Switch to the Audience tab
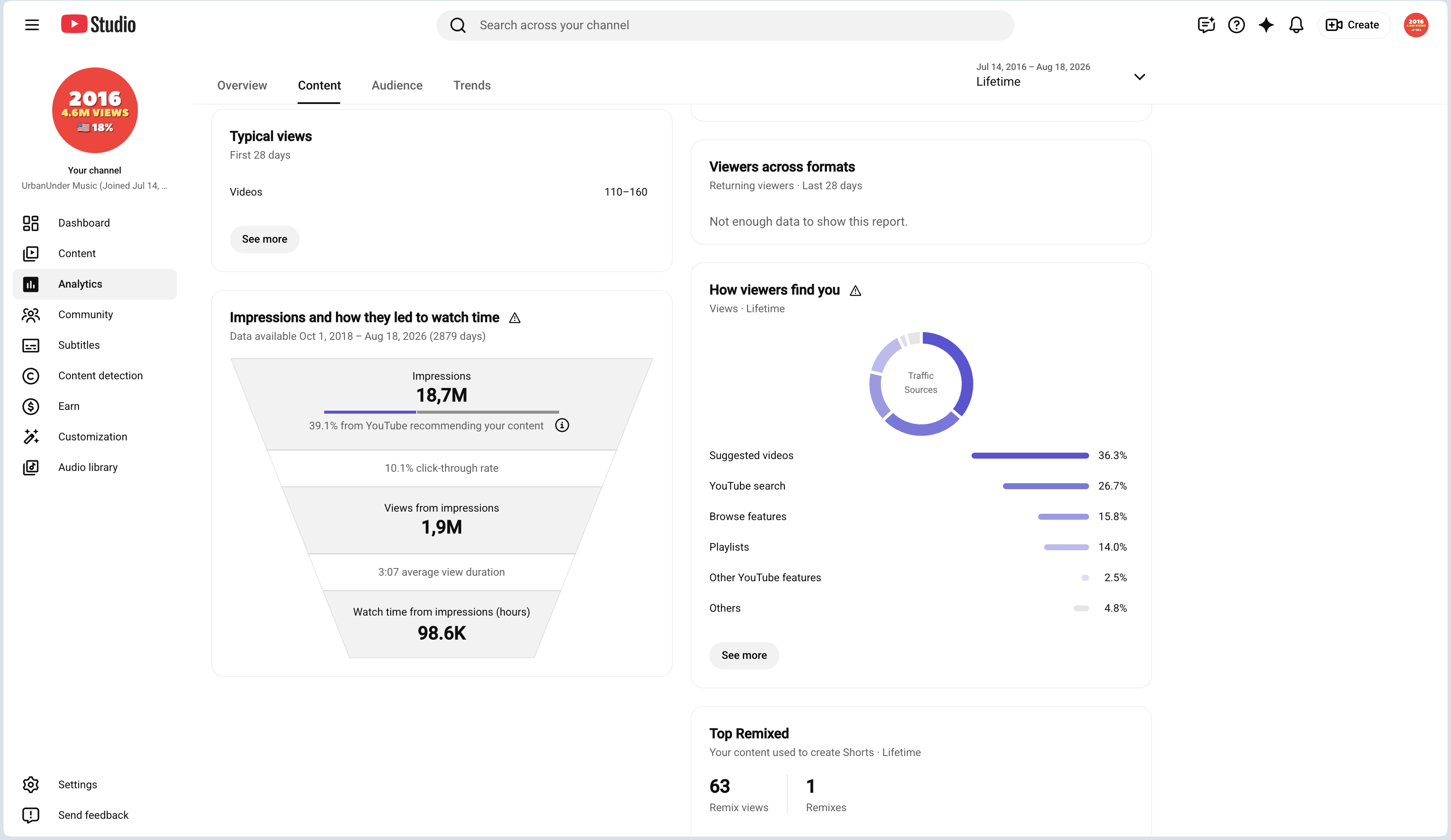The image size is (1451, 840). click(x=397, y=85)
